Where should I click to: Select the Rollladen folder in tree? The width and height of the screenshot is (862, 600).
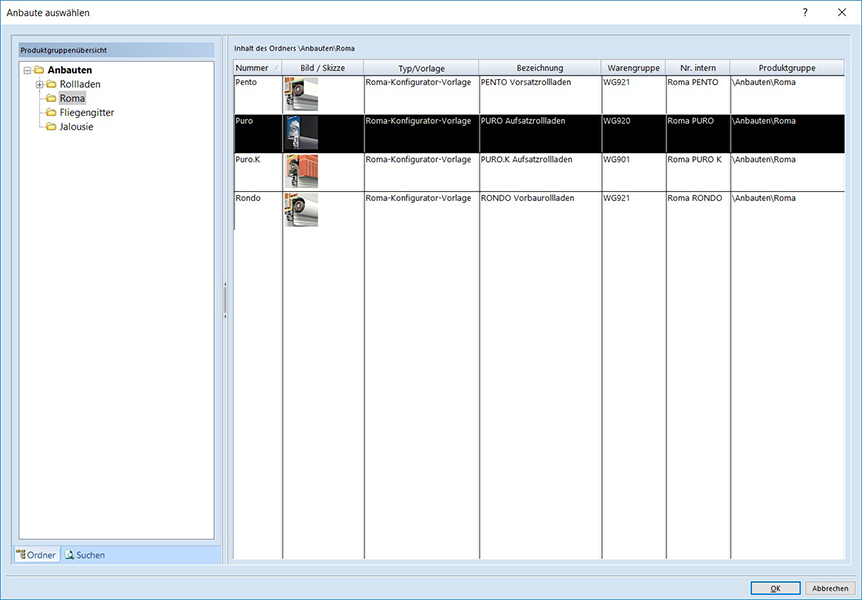[80, 84]
